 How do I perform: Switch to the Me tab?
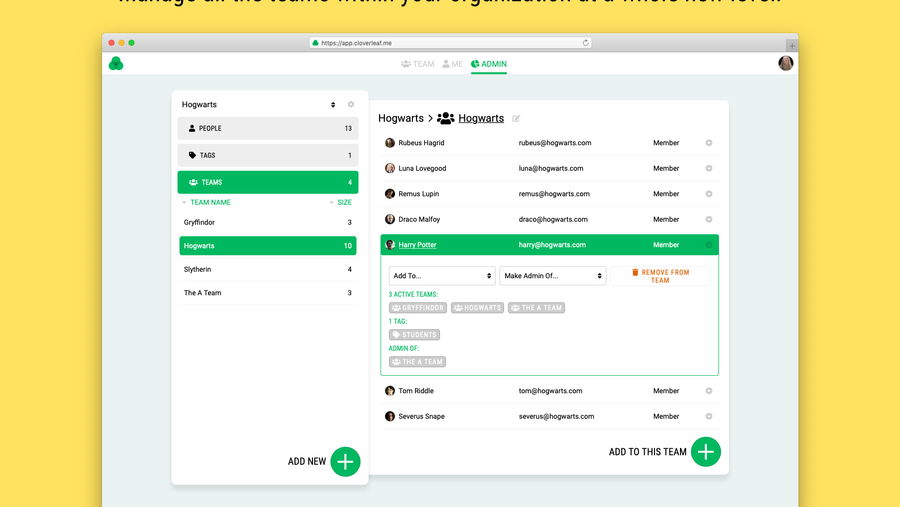(453, 64)
